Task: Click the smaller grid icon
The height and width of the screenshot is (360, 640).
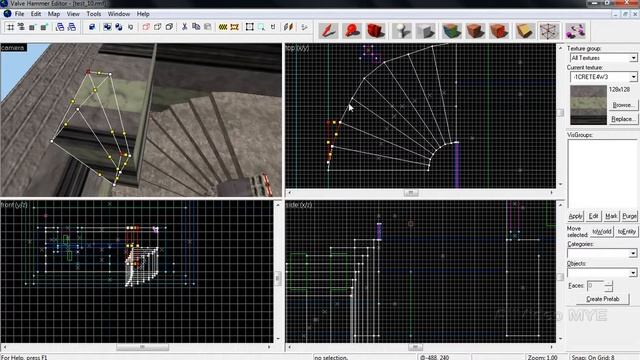Action: (x=32, y=27)
